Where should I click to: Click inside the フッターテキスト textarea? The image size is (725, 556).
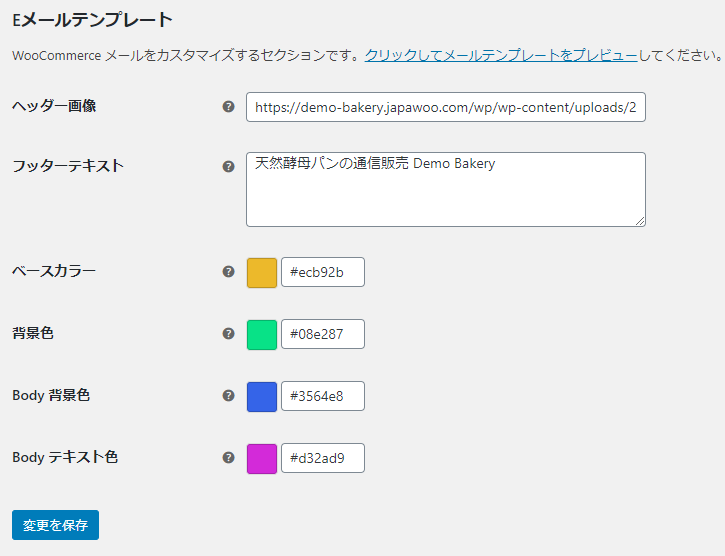[x=446, y=190]
